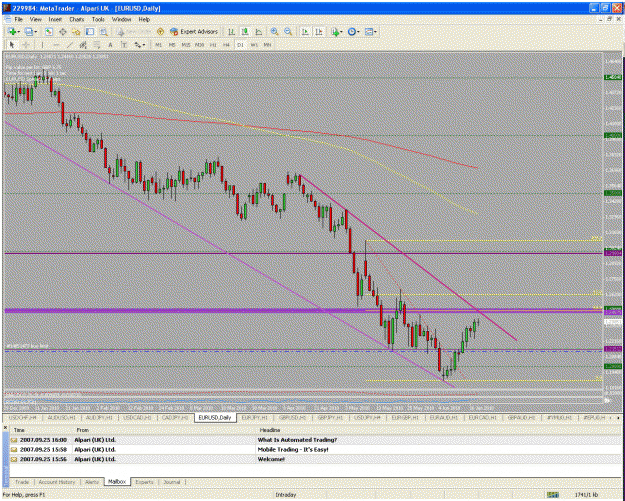Select the Cursor arrow tool

pos(12,45)
